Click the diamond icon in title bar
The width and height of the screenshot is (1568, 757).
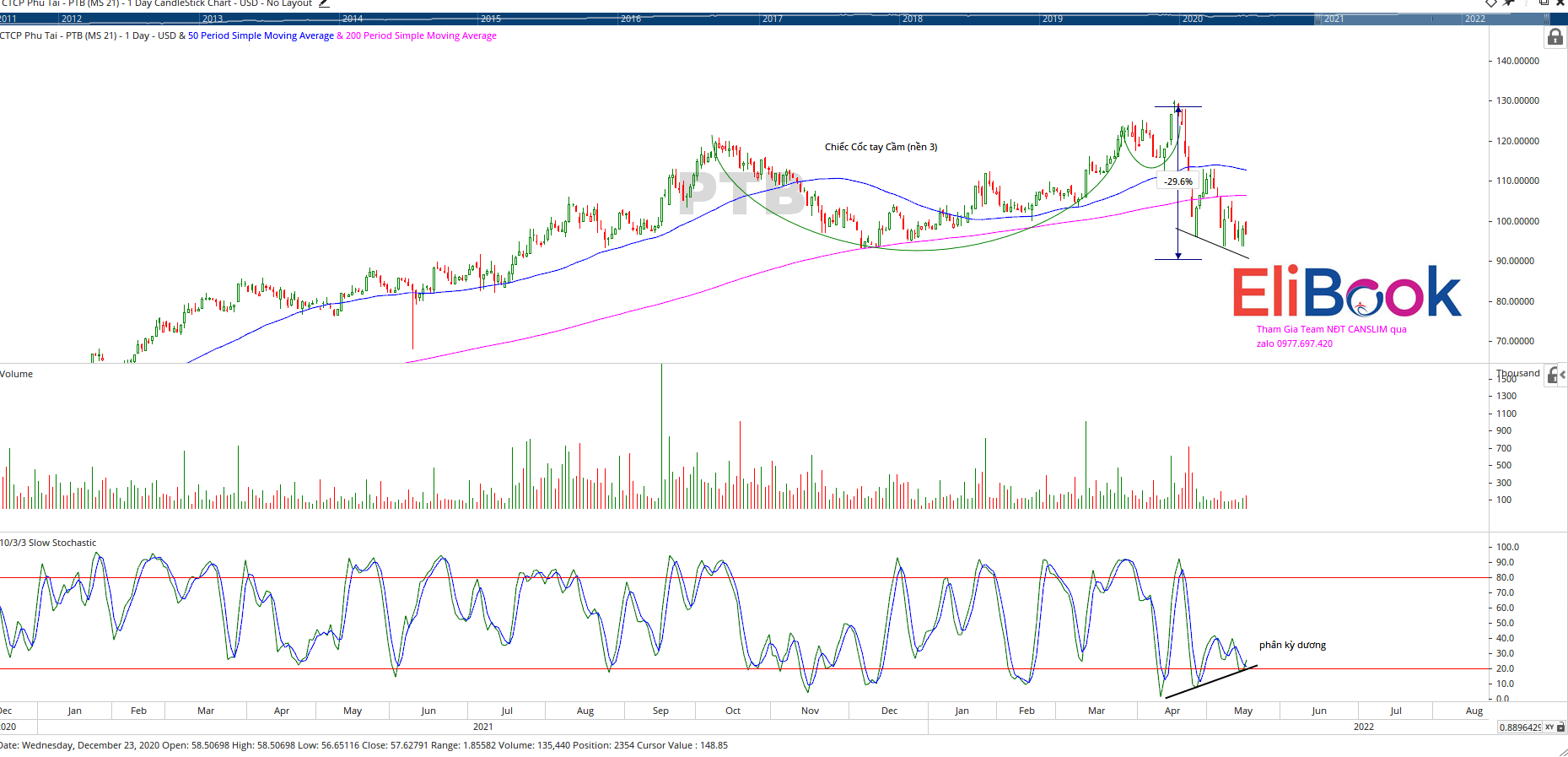click(x=1491, y=3)
